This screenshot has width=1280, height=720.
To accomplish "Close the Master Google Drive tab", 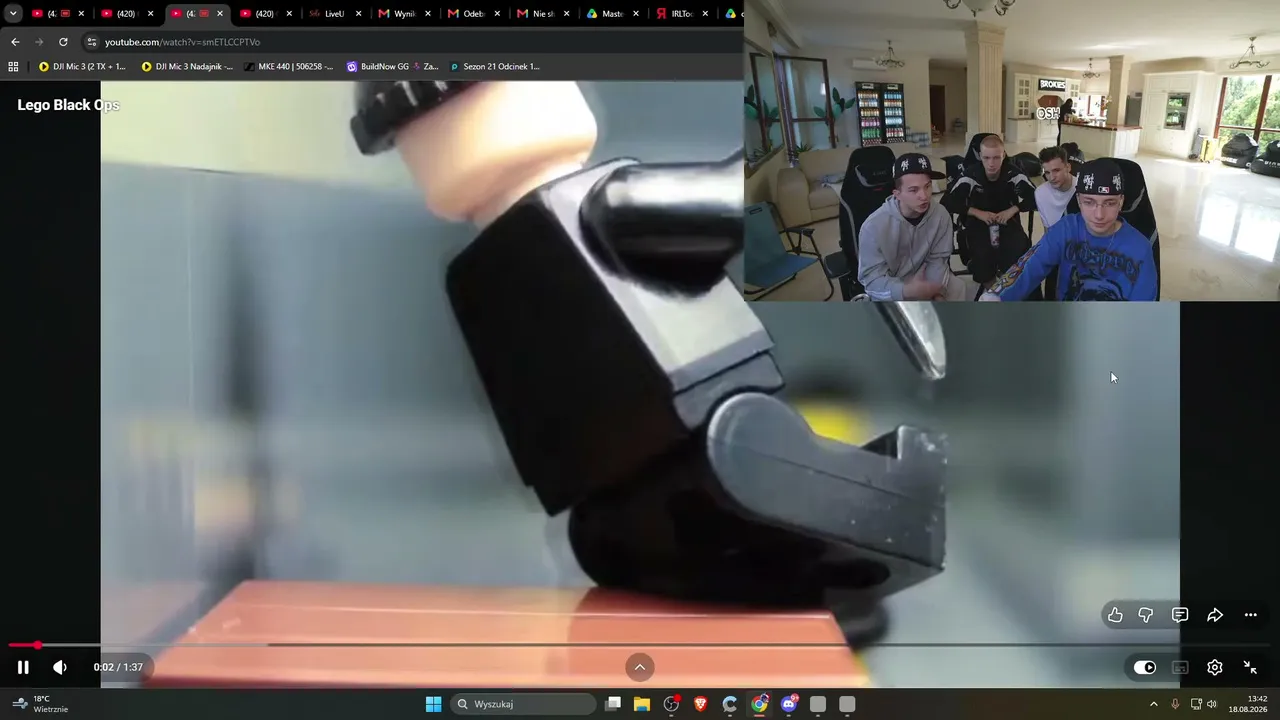I will 636,14.
